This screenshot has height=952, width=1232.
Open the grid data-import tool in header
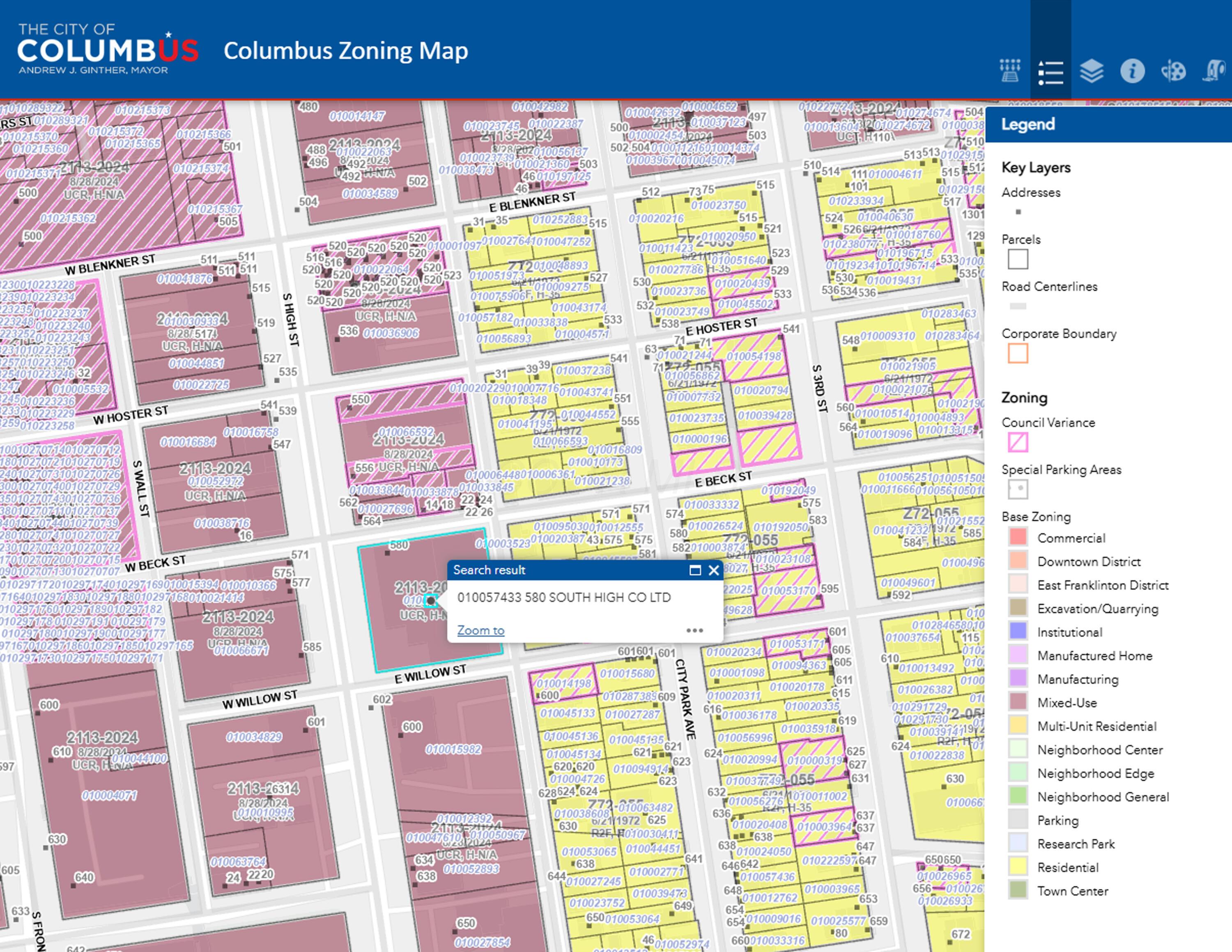(1010, 71)
